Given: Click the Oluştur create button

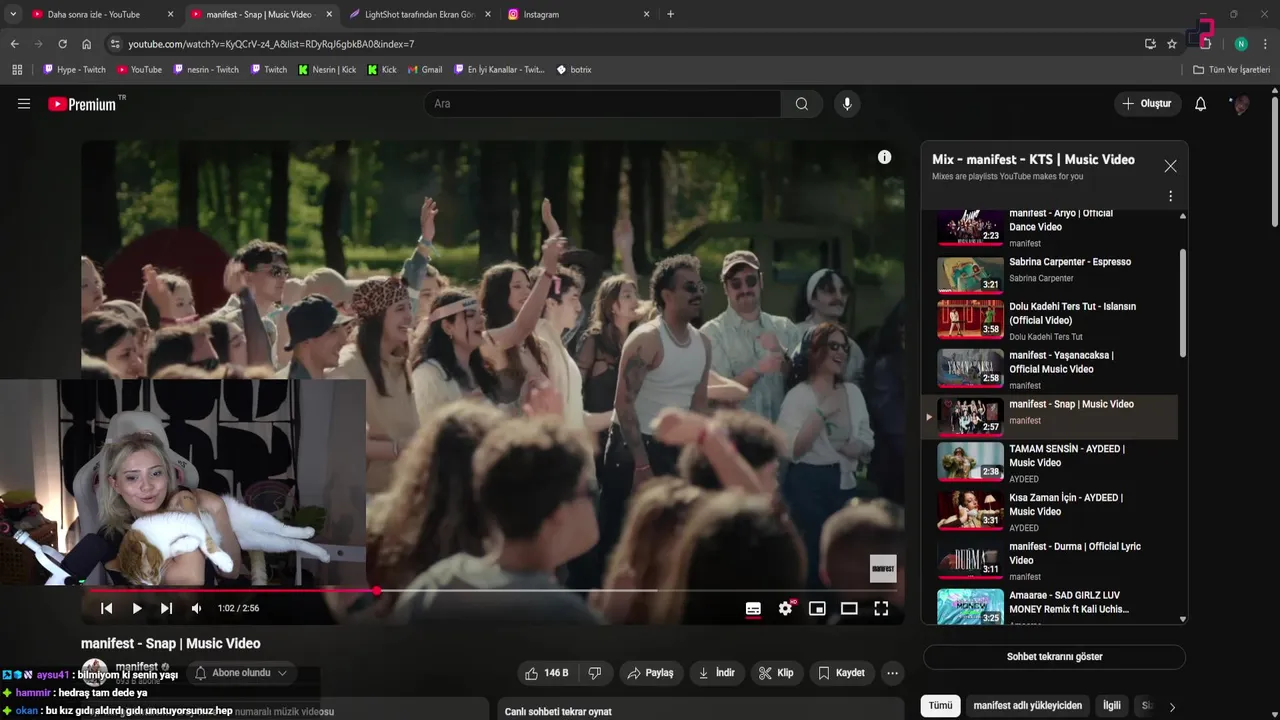Looking at the screenshot, I should tap(1148, 104).
